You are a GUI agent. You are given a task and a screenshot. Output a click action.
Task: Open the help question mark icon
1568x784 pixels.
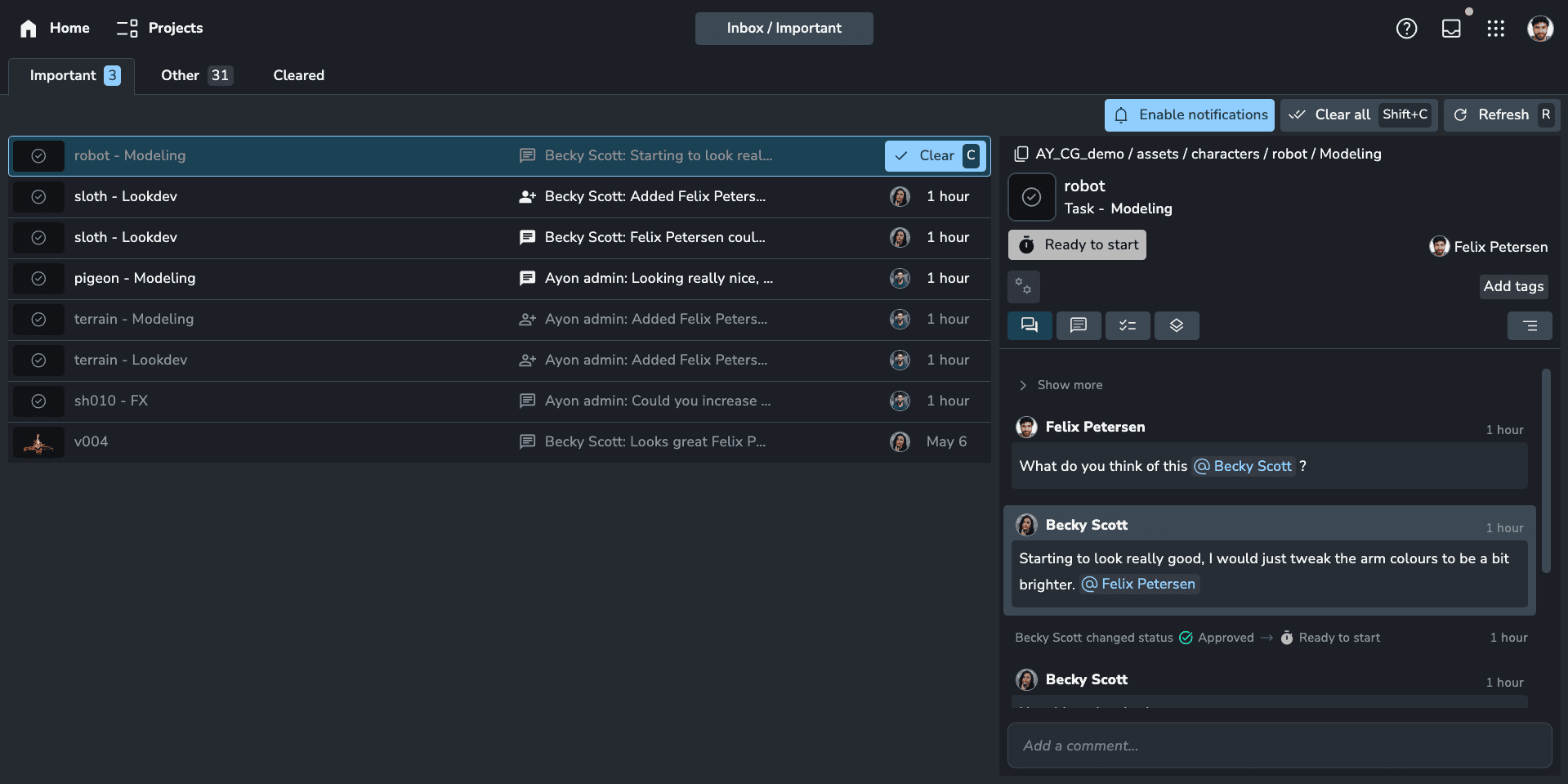(x=1406, y=29)
